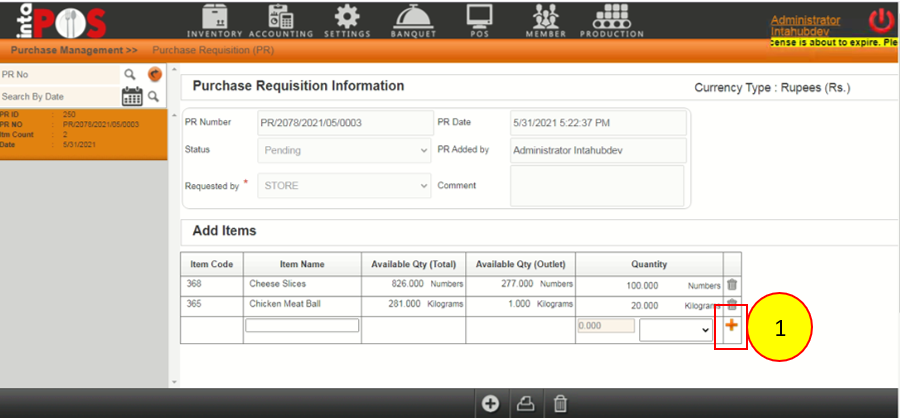Expand the Status dropdown
Screen dimensions: 900x418
344,151
